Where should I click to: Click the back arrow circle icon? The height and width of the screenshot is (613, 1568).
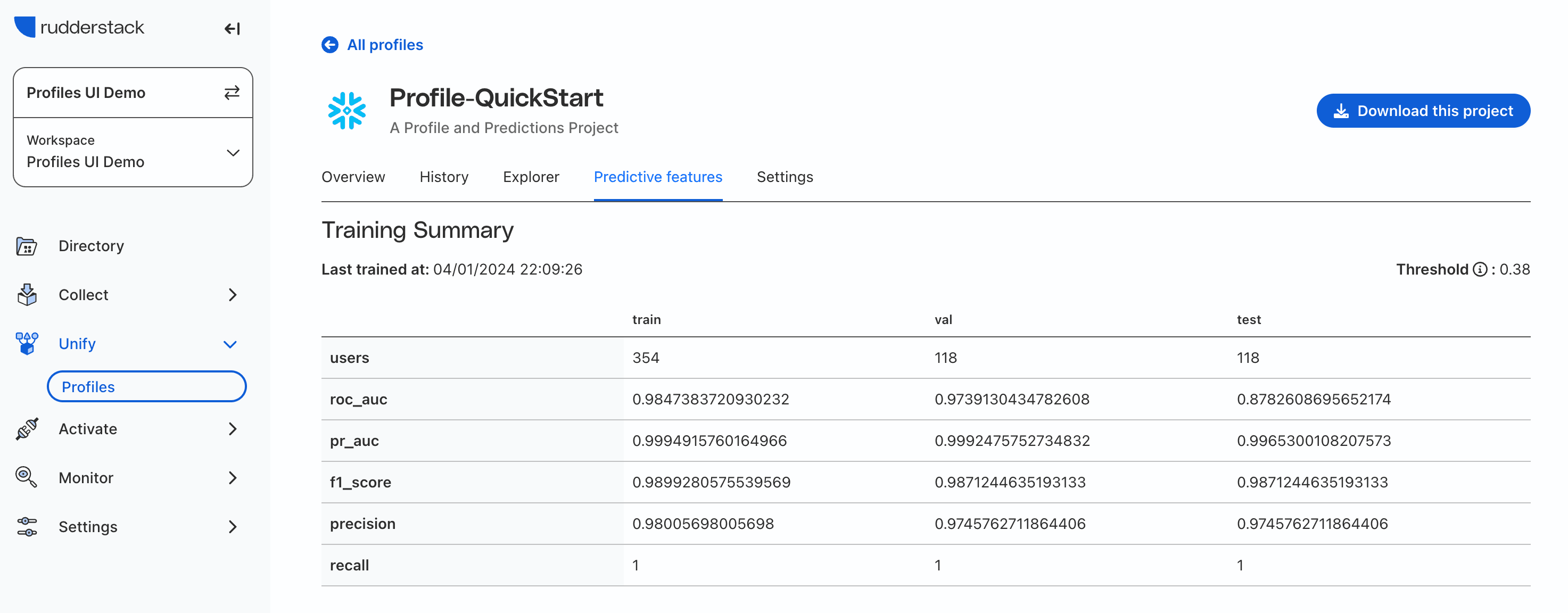tap(330, 45)
